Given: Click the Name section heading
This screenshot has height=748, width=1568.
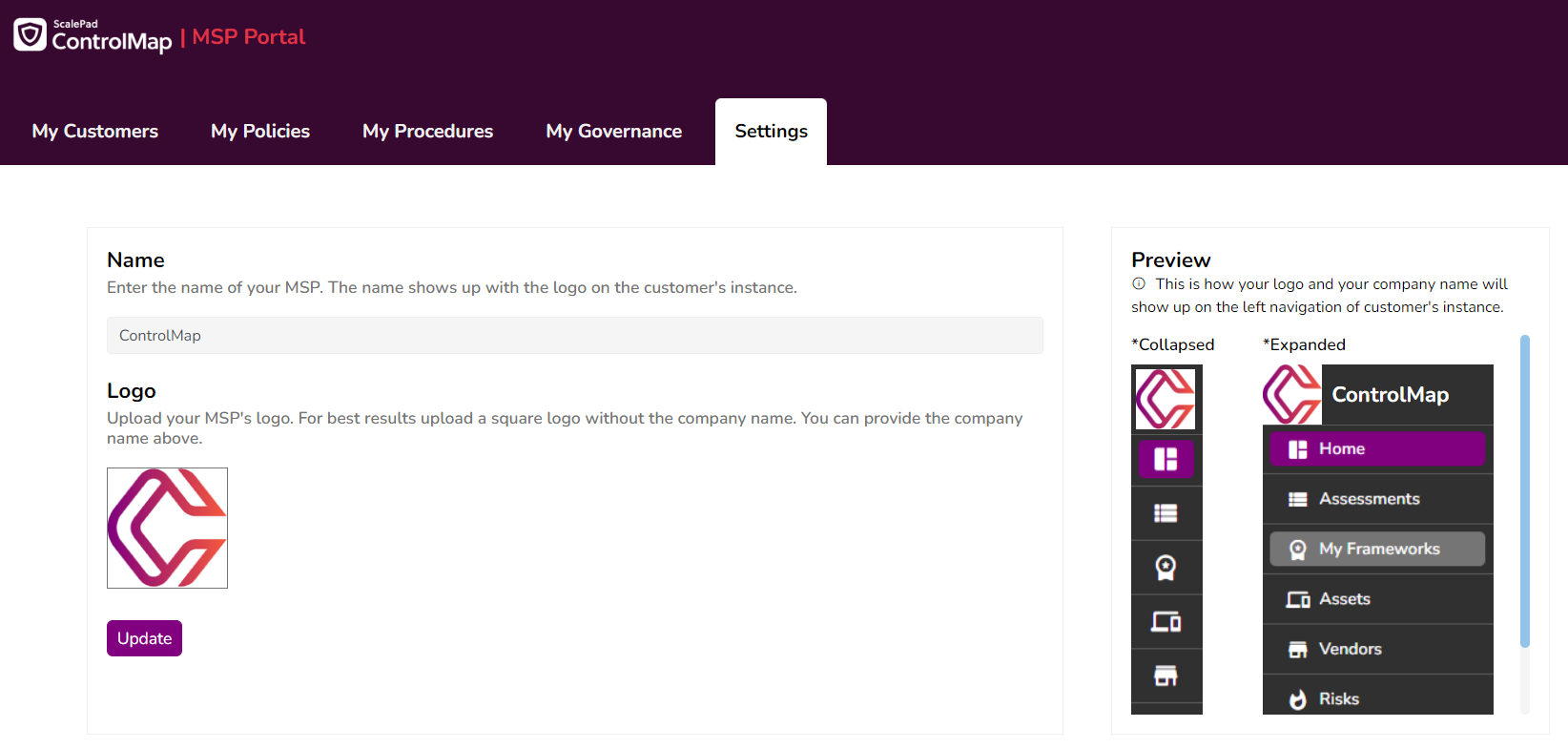Looking at the screenshot, I should click(x=135, y=260).
